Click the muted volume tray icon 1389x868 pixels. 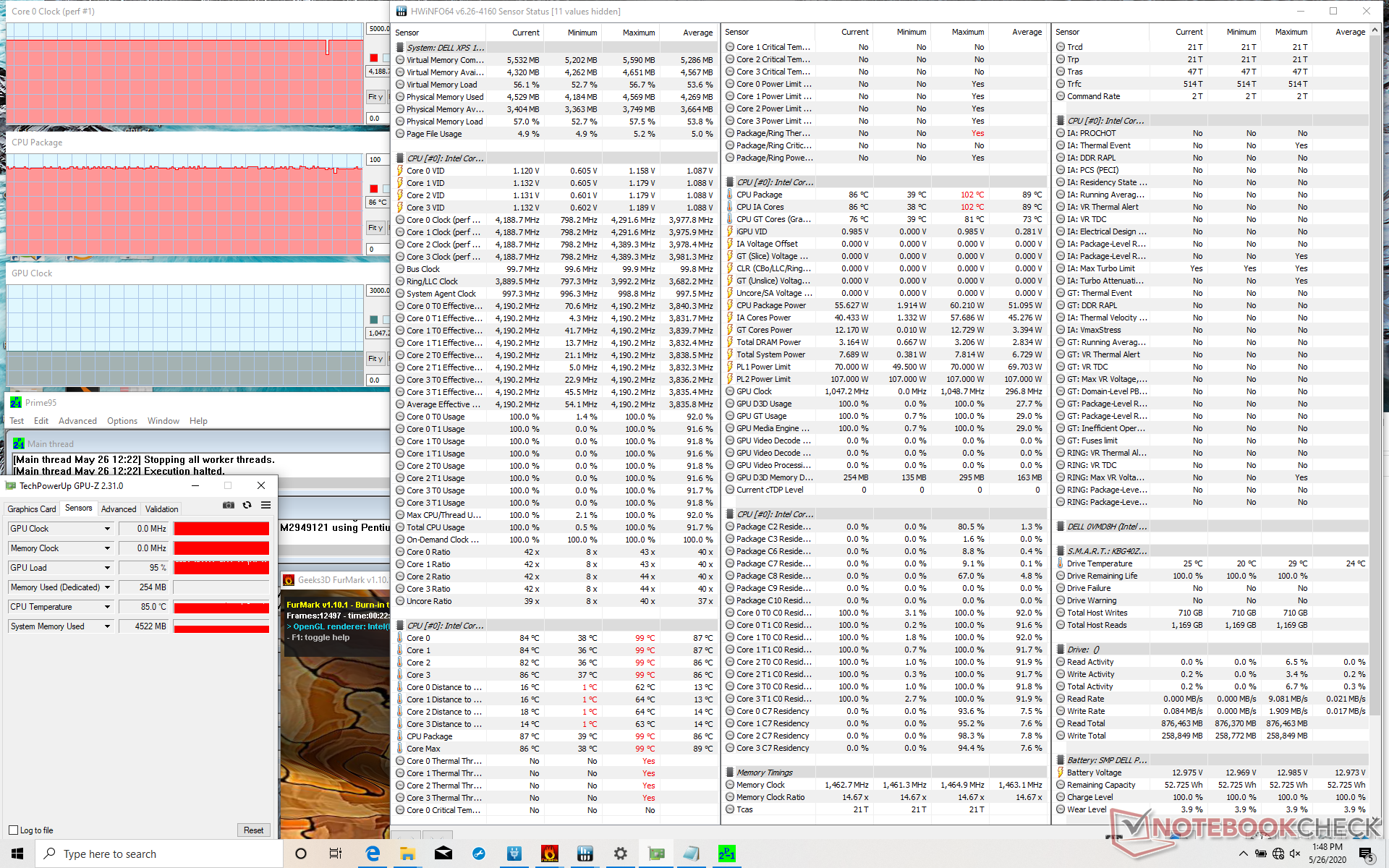click(x=1296, y=854)
